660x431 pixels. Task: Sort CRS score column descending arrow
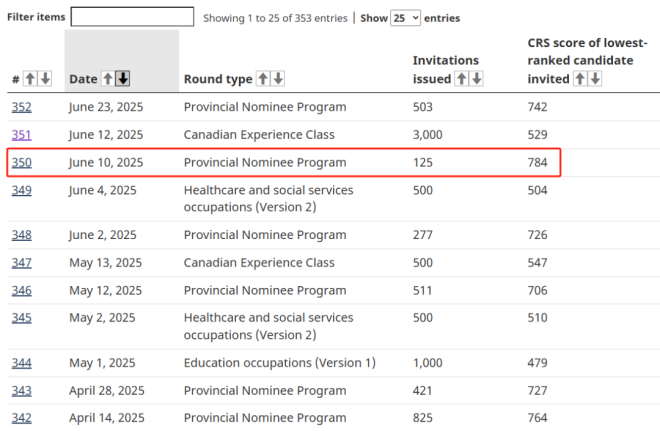pos(595,79)
